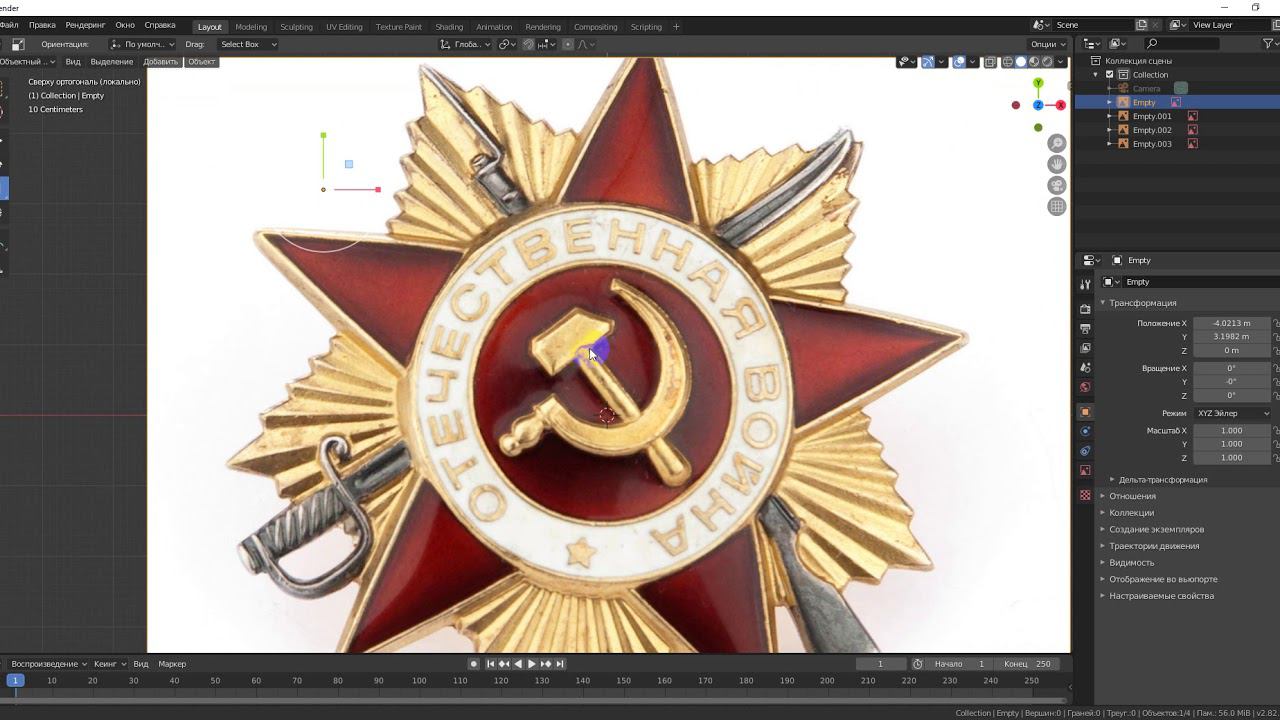Open the Physics properties tab
Image resolution: width=1280 pixels, height=720 pixels.
coord(1085,431)
